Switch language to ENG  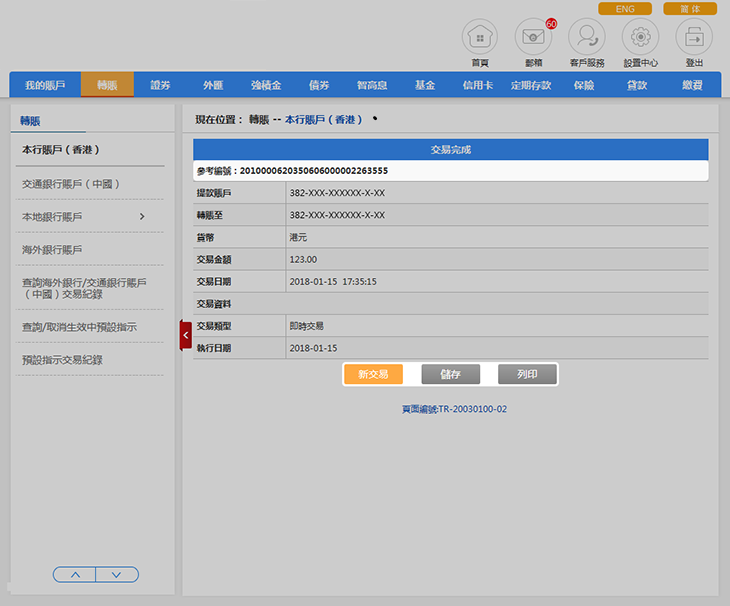coord(625,8)
